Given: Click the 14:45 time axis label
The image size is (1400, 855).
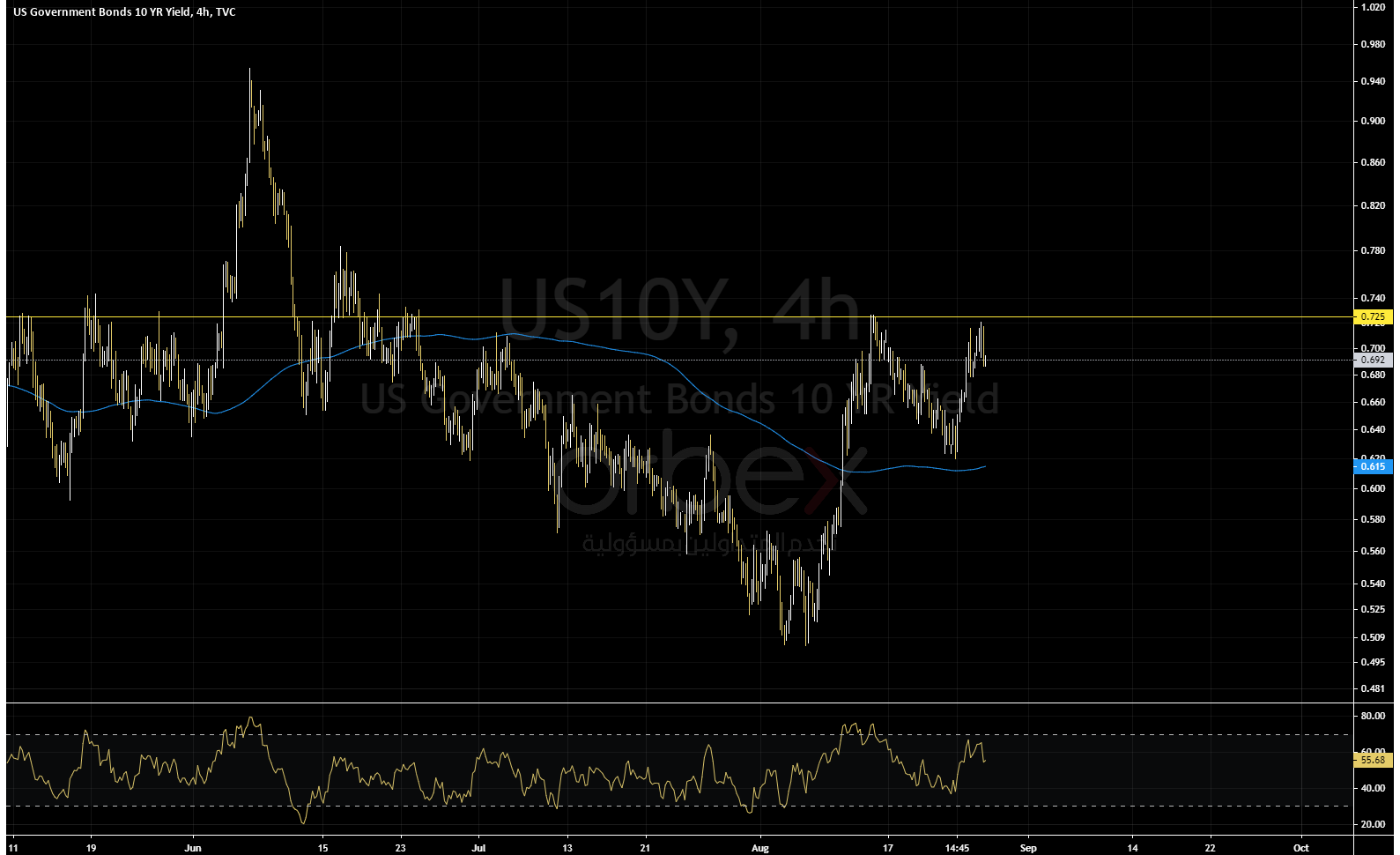Looking at the screenshot, I should coord(958,848).
